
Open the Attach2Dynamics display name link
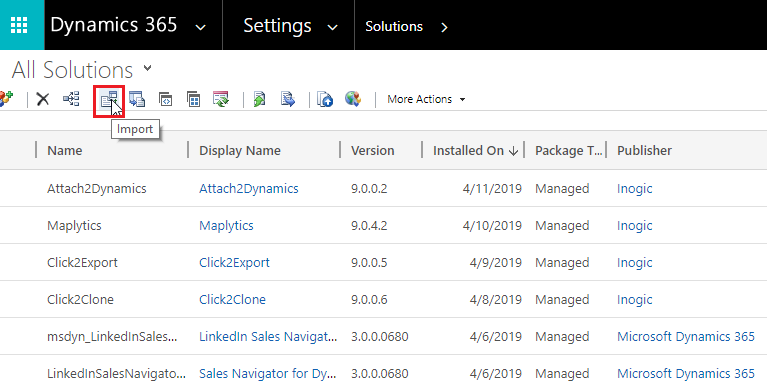point(248,189)
